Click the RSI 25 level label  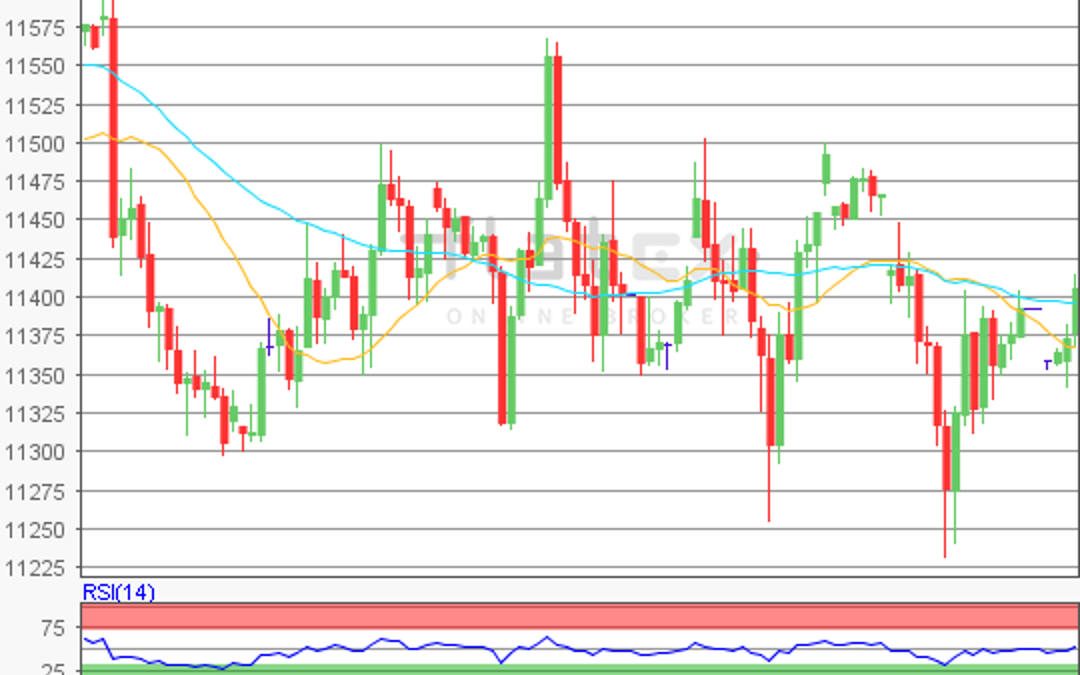[x=53, y=669]
